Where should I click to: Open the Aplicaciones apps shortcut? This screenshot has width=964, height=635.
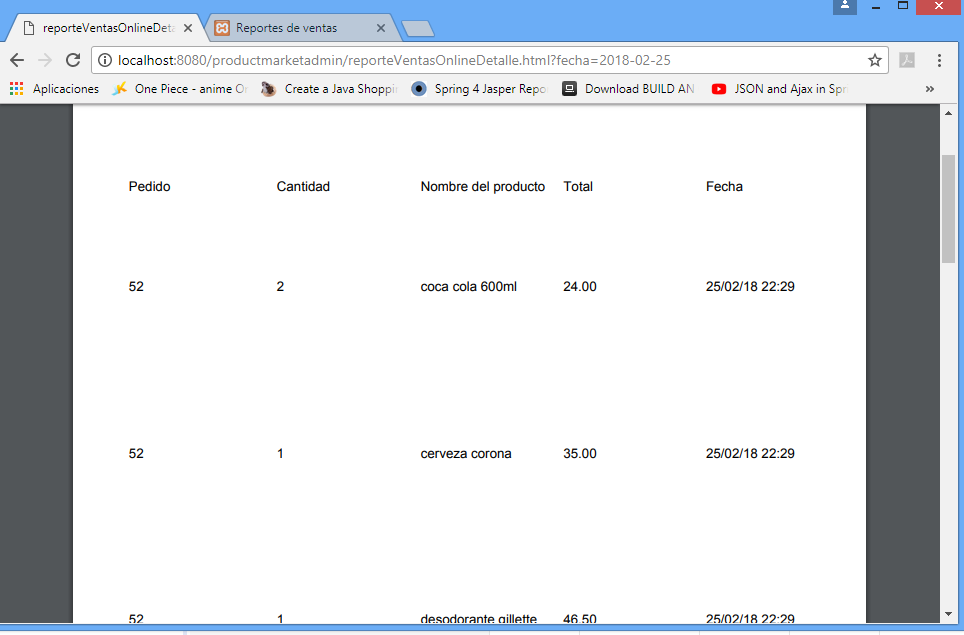click(x=54, y=89)
